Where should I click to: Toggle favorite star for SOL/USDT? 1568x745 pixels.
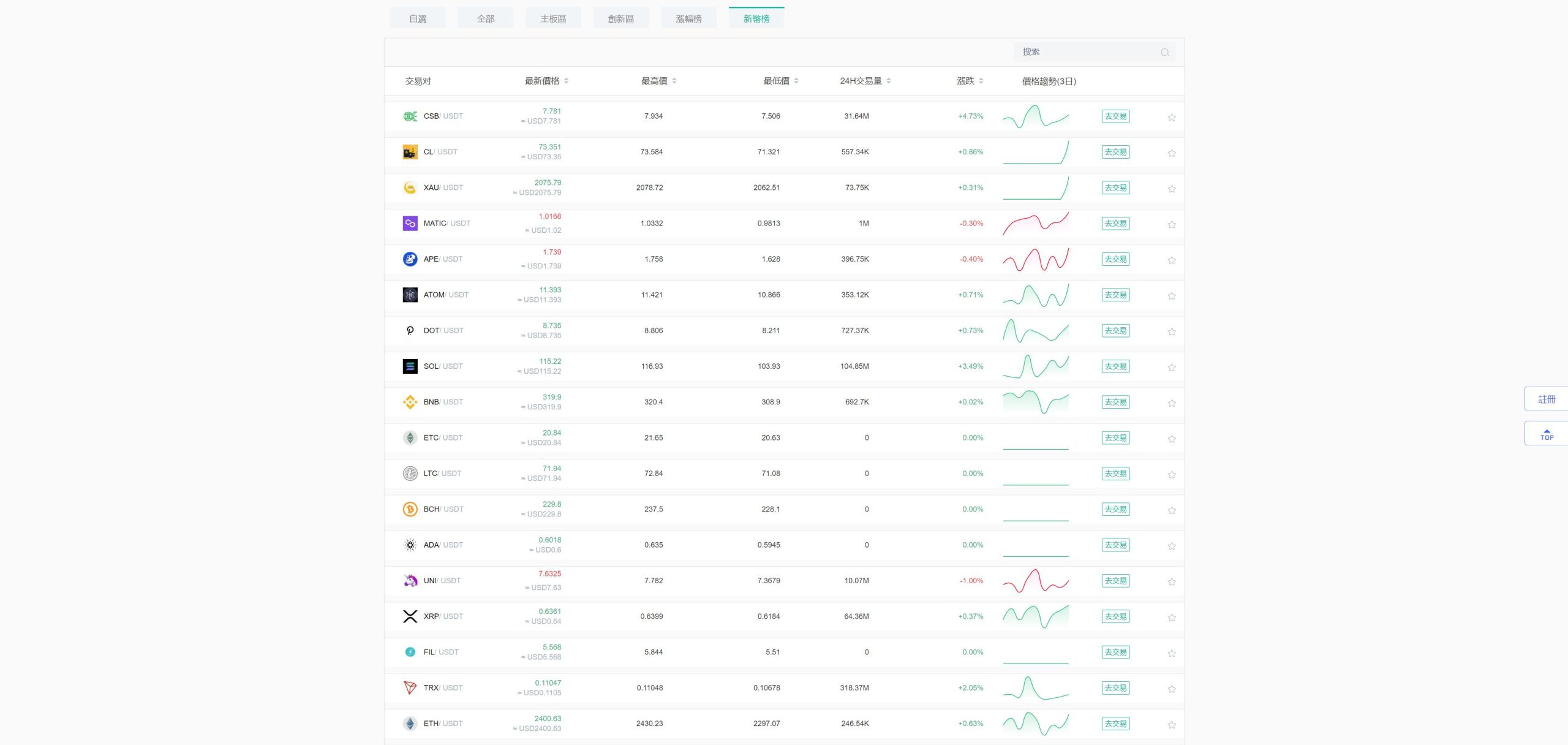(x=1171, y=368)
